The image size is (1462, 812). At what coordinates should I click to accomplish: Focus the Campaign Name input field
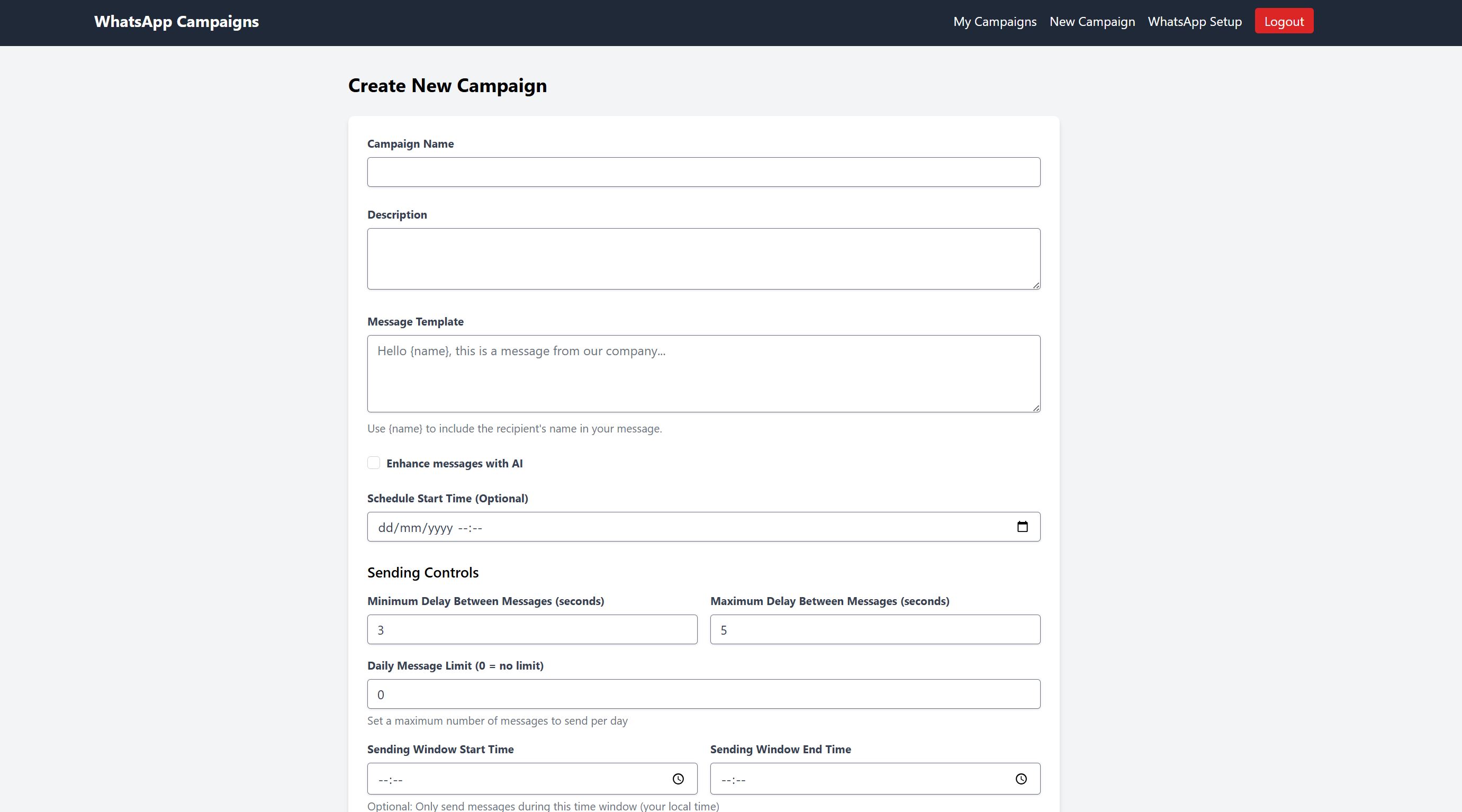tap(703, 172)
